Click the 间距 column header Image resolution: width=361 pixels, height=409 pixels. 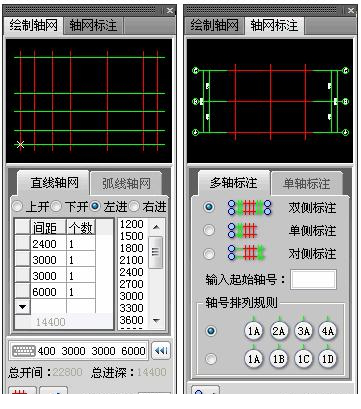48,227
